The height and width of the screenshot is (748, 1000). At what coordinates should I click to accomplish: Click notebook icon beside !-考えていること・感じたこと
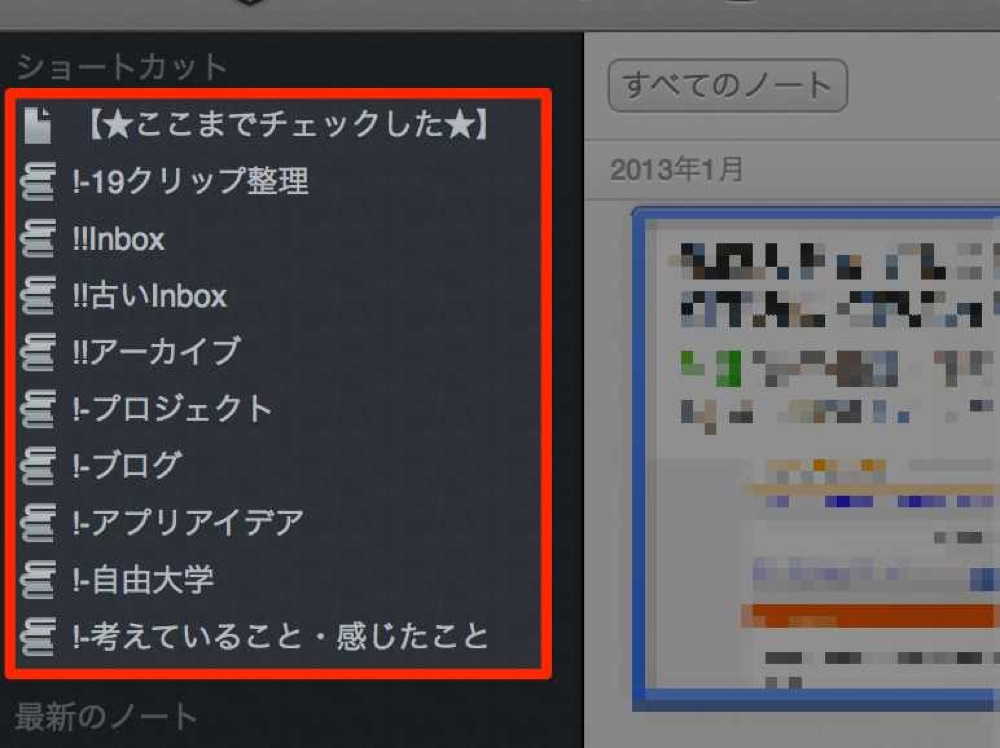(x=38, y=636)
